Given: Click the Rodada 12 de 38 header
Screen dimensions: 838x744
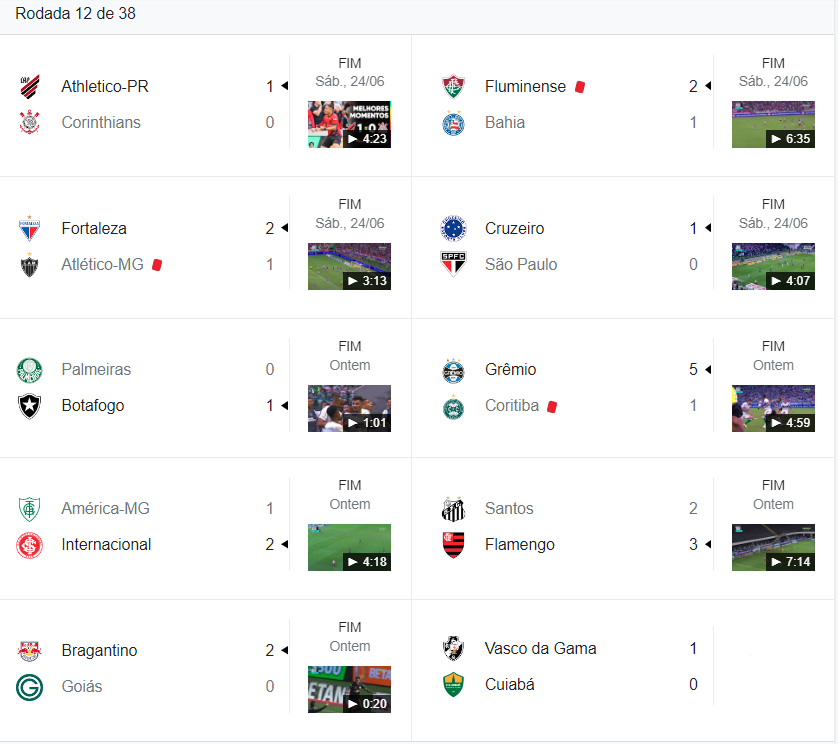Looking at the screenshot, I should [76, 14].
